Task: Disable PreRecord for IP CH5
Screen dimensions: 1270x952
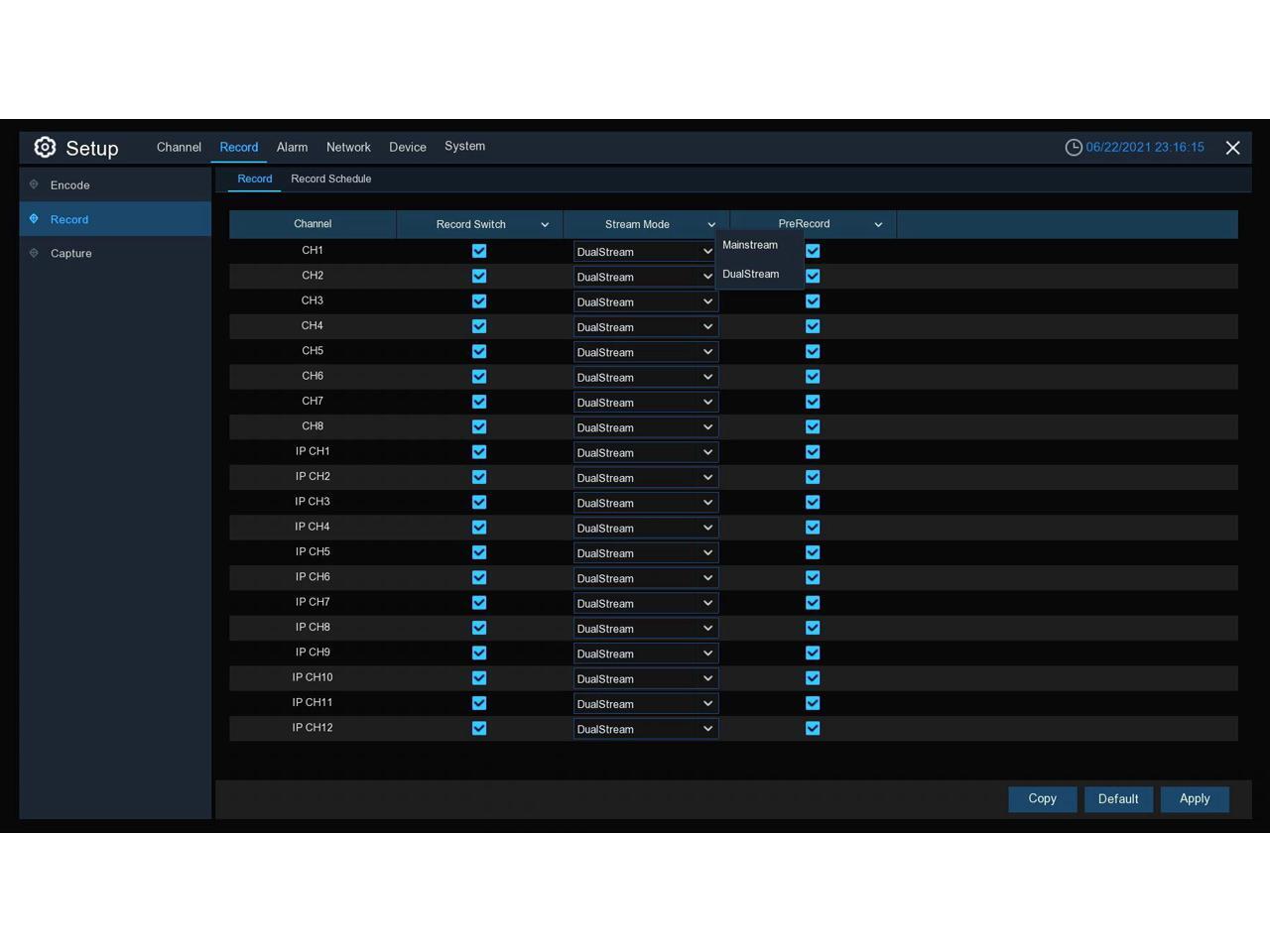Action: (813, 552)
